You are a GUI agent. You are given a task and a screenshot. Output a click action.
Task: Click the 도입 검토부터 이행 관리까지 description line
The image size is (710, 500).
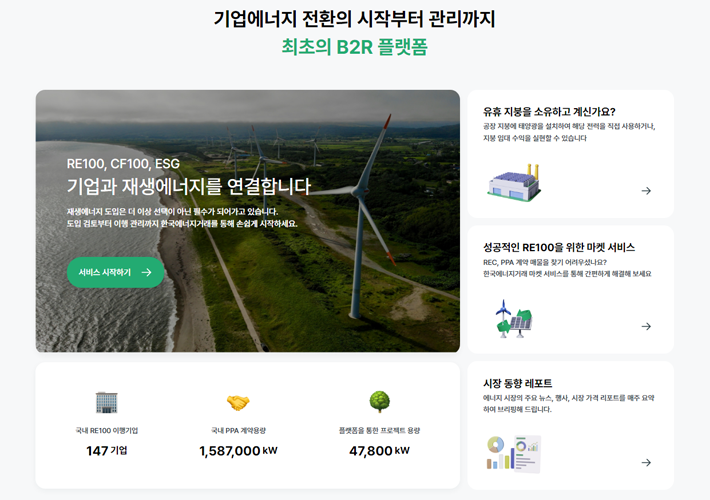coord(182,224)
